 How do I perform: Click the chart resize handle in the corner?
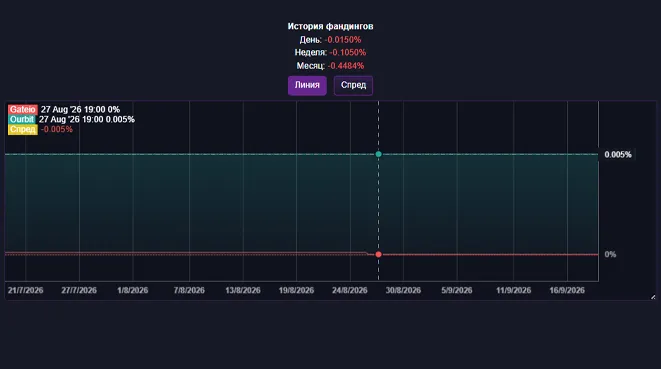[653, 297]
